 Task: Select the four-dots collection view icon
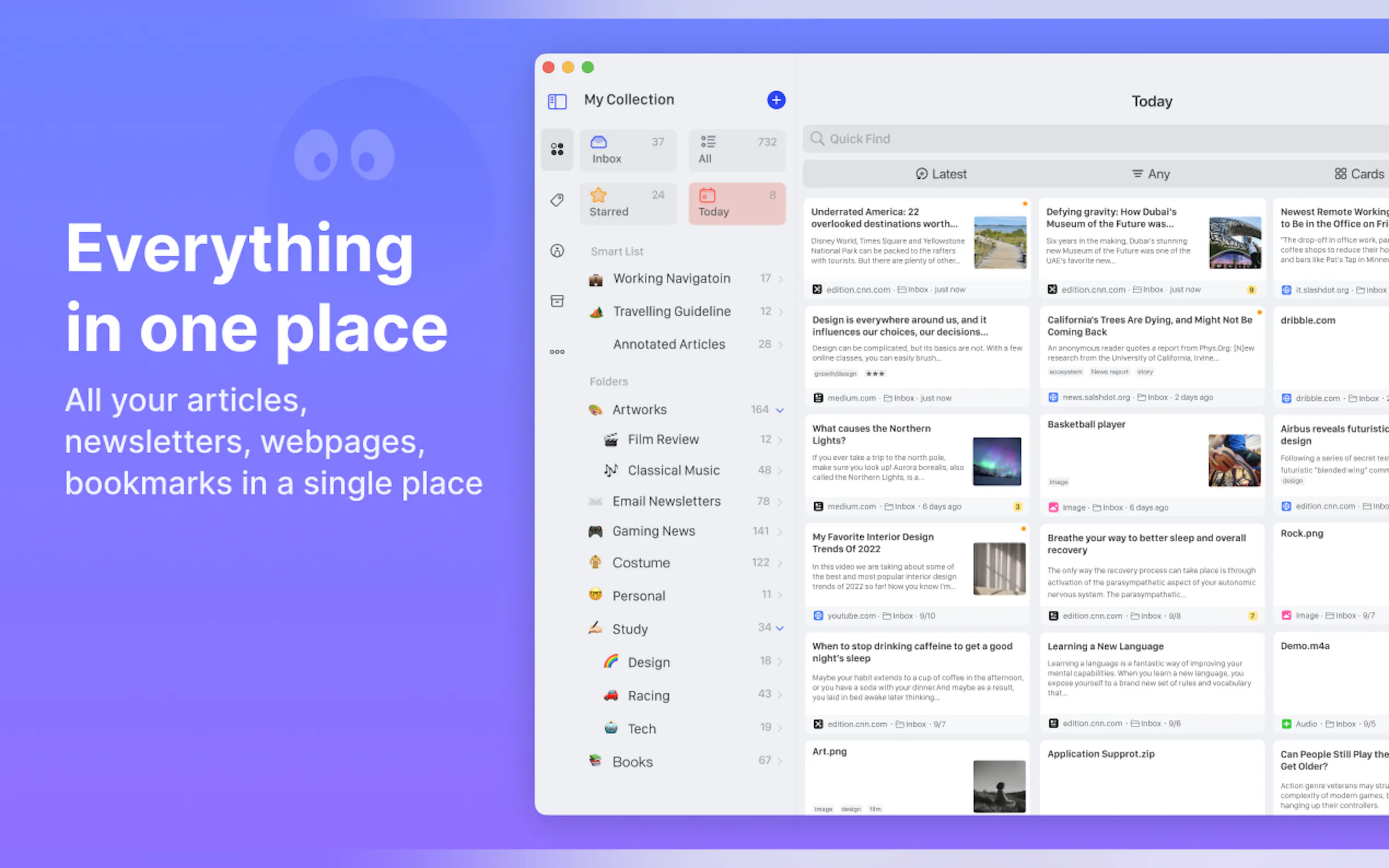[x=556, y=149]
